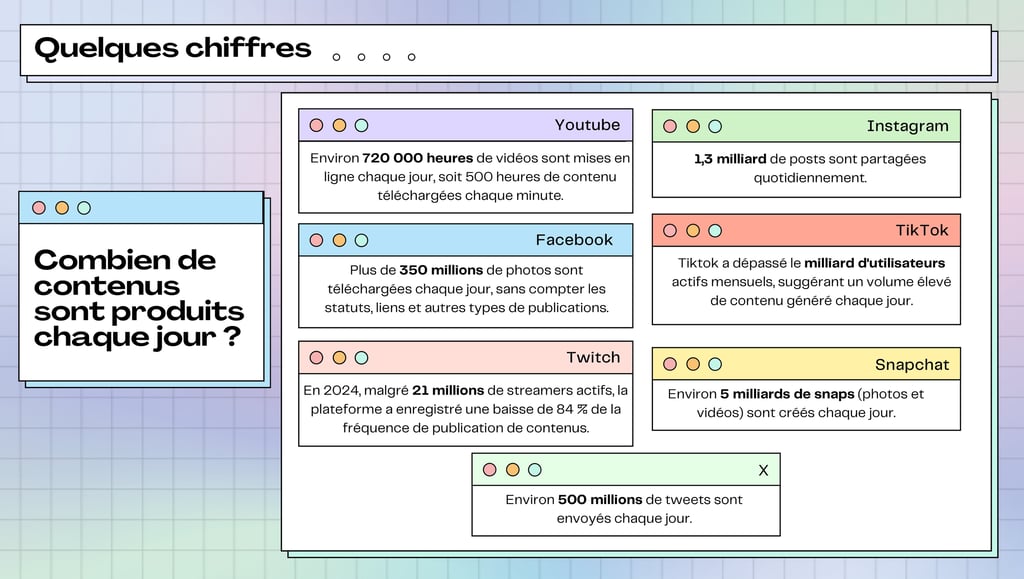Viewport: 1024px width, 579px height.
Task: Click the orange dot above the 'Combien de contenus' card
Action: click(62, 208)
